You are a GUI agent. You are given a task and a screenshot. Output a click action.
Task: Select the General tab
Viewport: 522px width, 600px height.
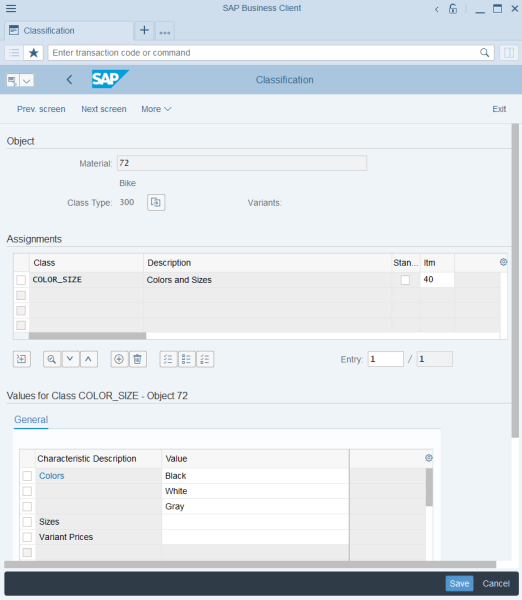[x=31, y=419]
